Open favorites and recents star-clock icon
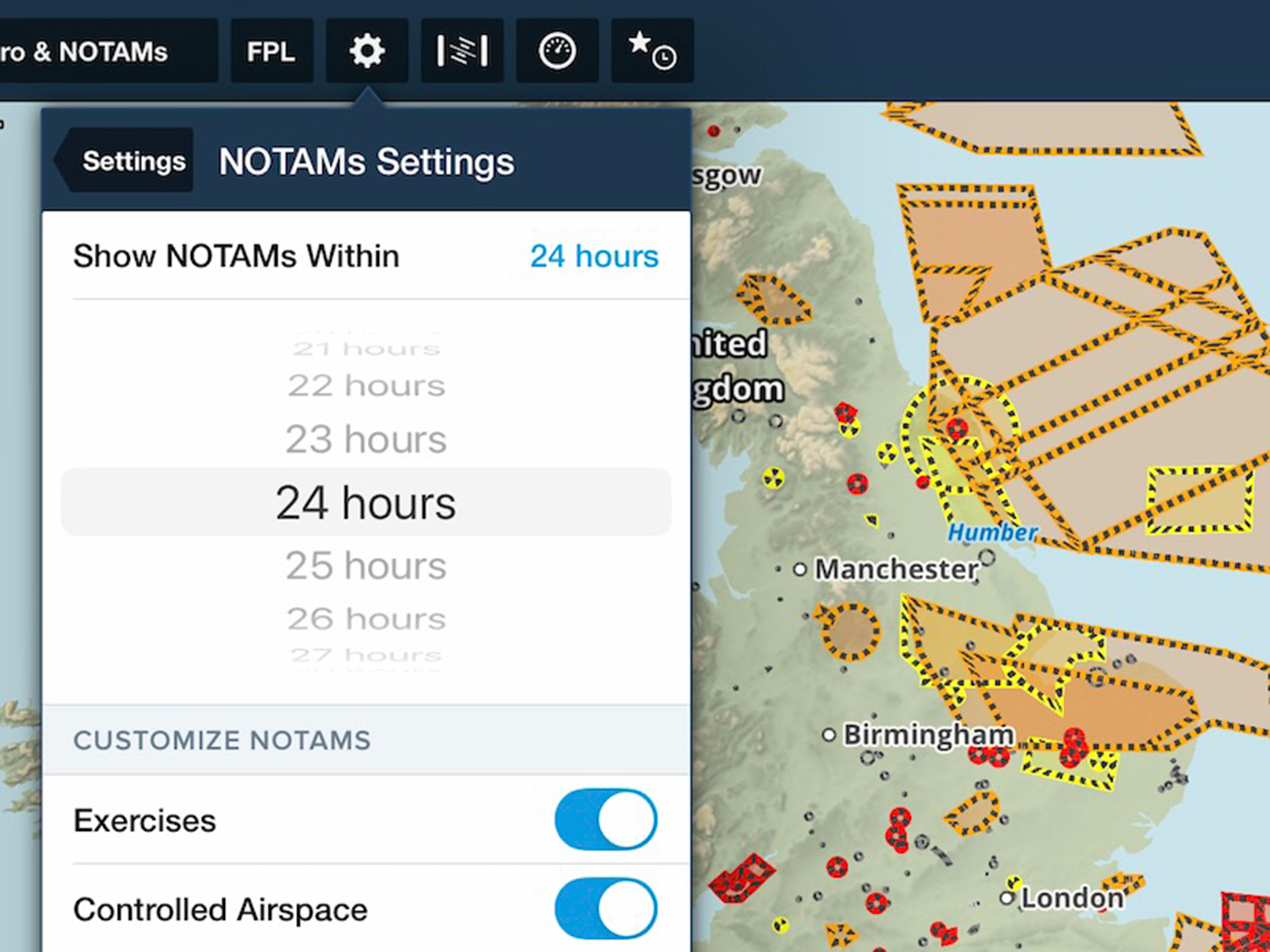 (652, 51)
